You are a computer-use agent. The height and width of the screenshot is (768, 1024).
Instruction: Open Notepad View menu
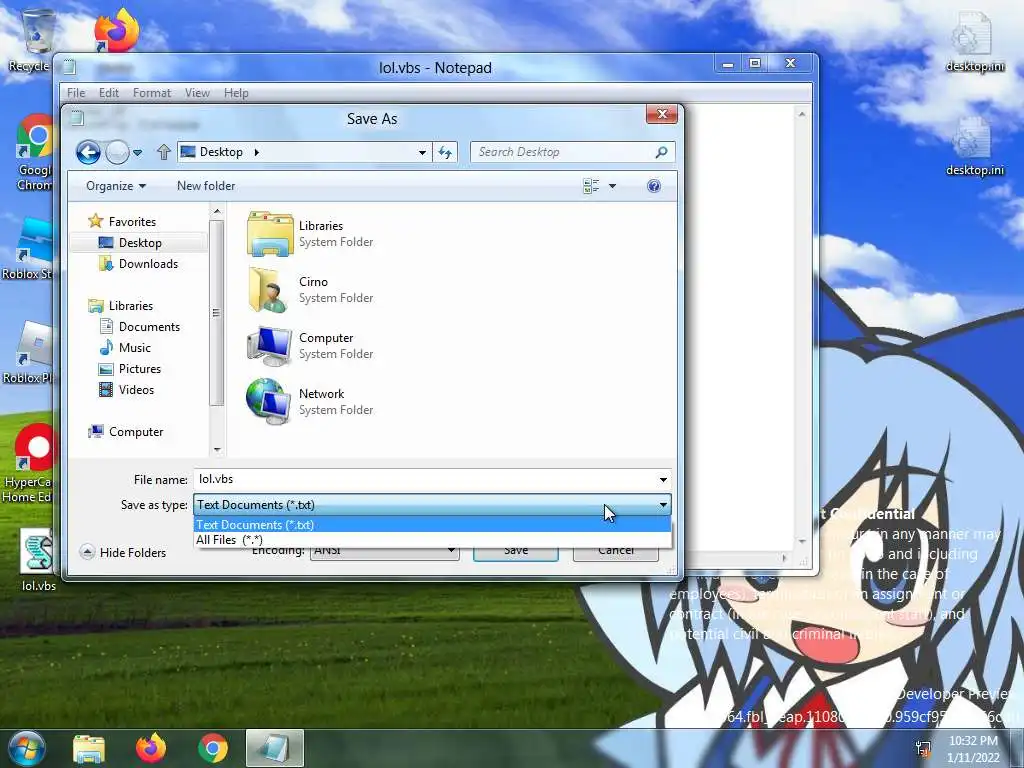pyautogui.click(x=197, y=93)
